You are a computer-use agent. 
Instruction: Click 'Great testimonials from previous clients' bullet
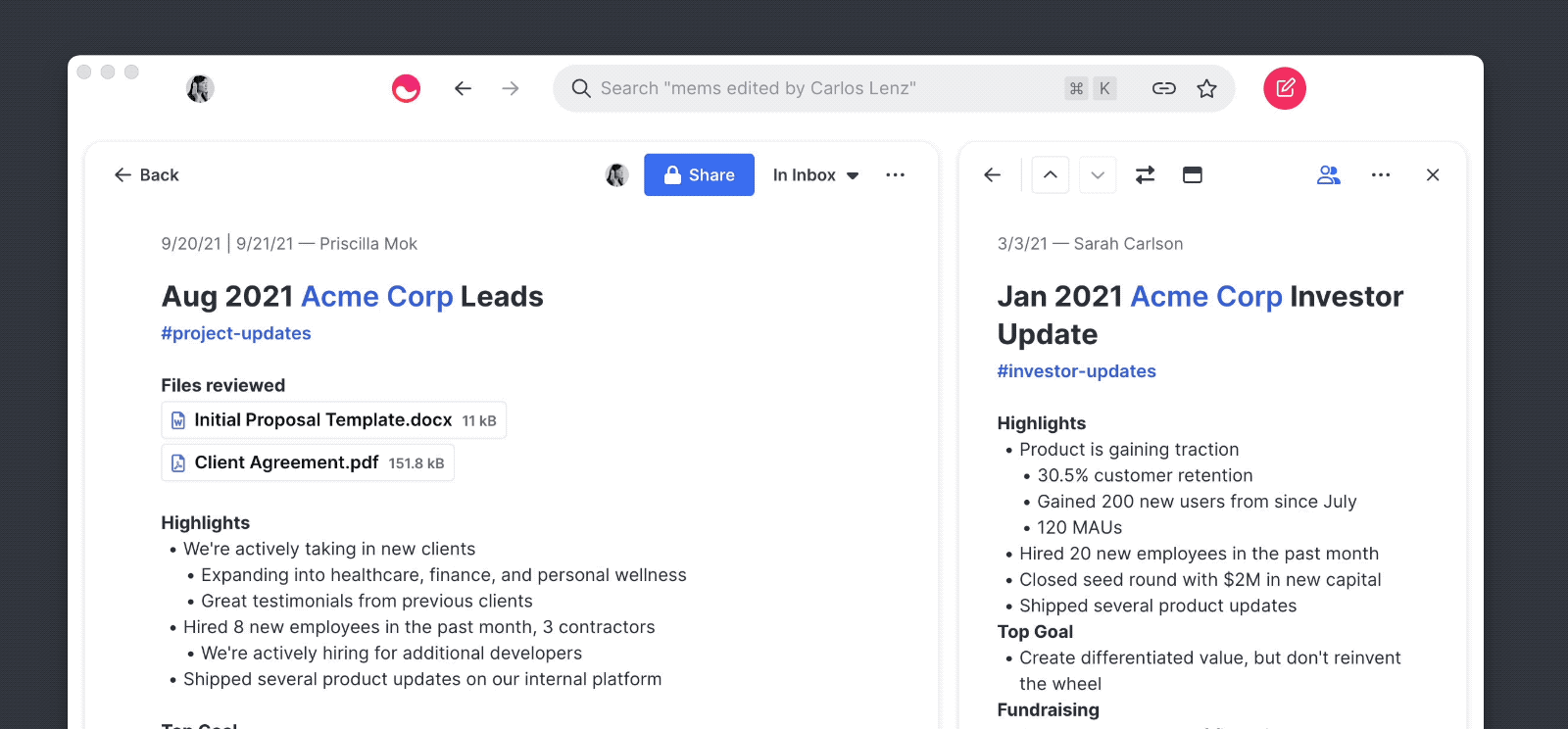coord(367,601)
